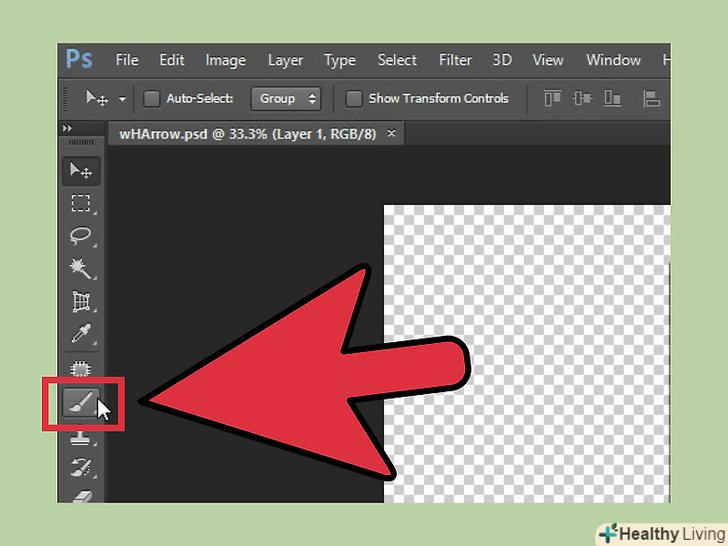728x546 pixels.
Task: Select the Move tool in toolbox
Action: point(81,171)
